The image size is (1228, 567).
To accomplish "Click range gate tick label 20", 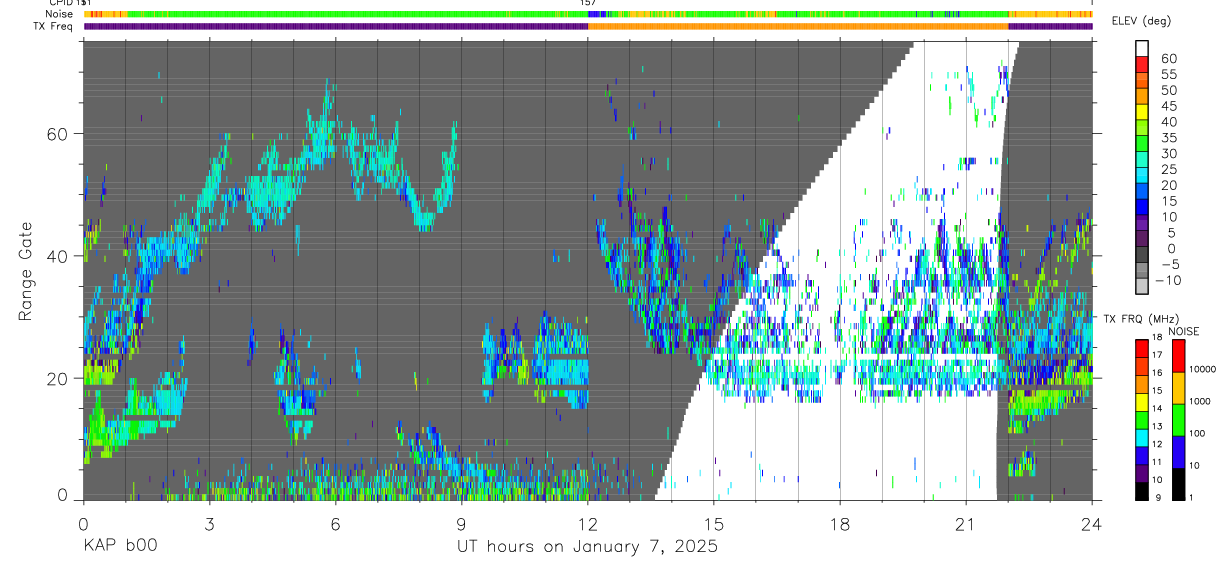I will (x=58, y=378).
